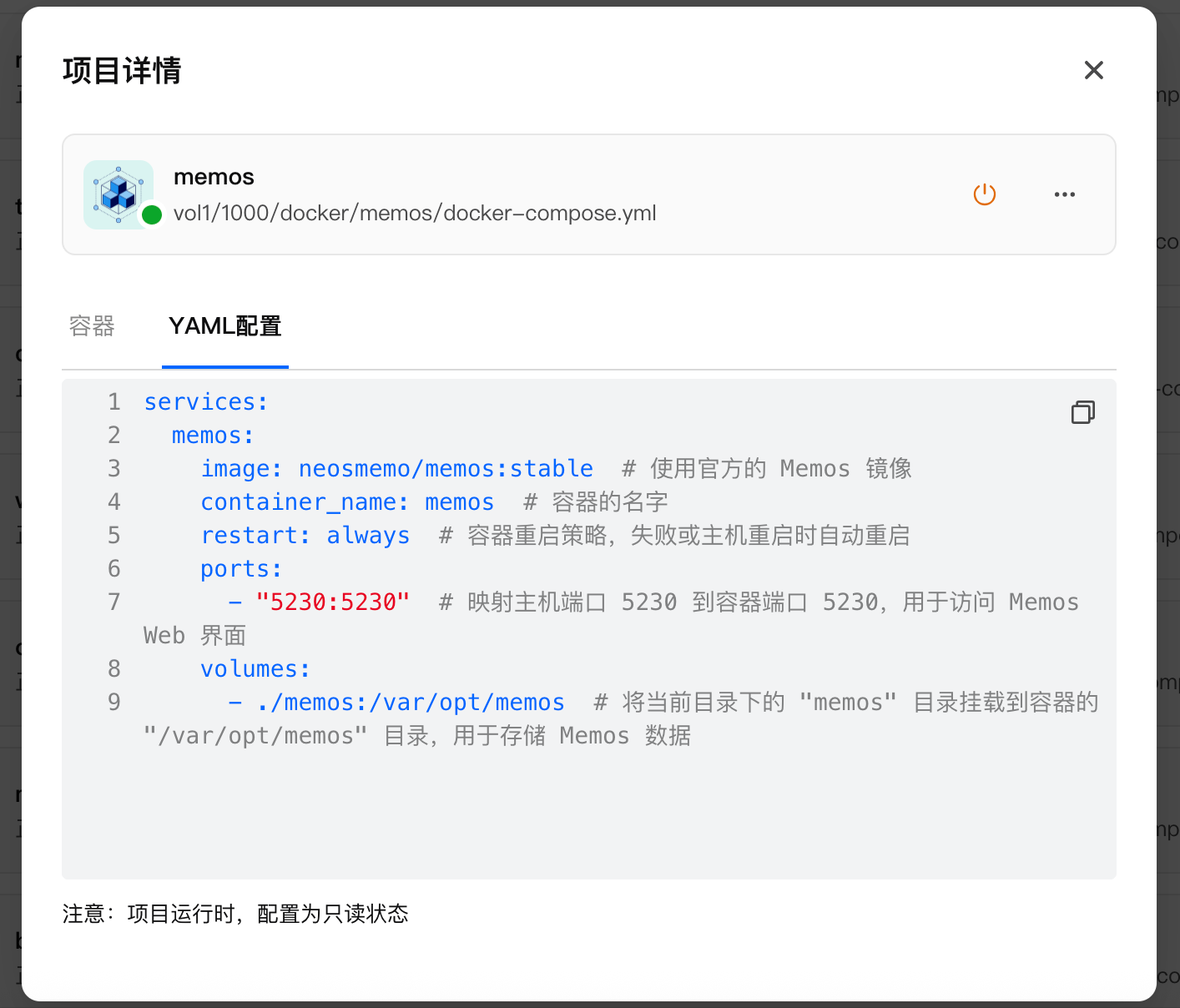Copy the YAML configuration with copy icon
1180x1008 pixels.
1082,412
